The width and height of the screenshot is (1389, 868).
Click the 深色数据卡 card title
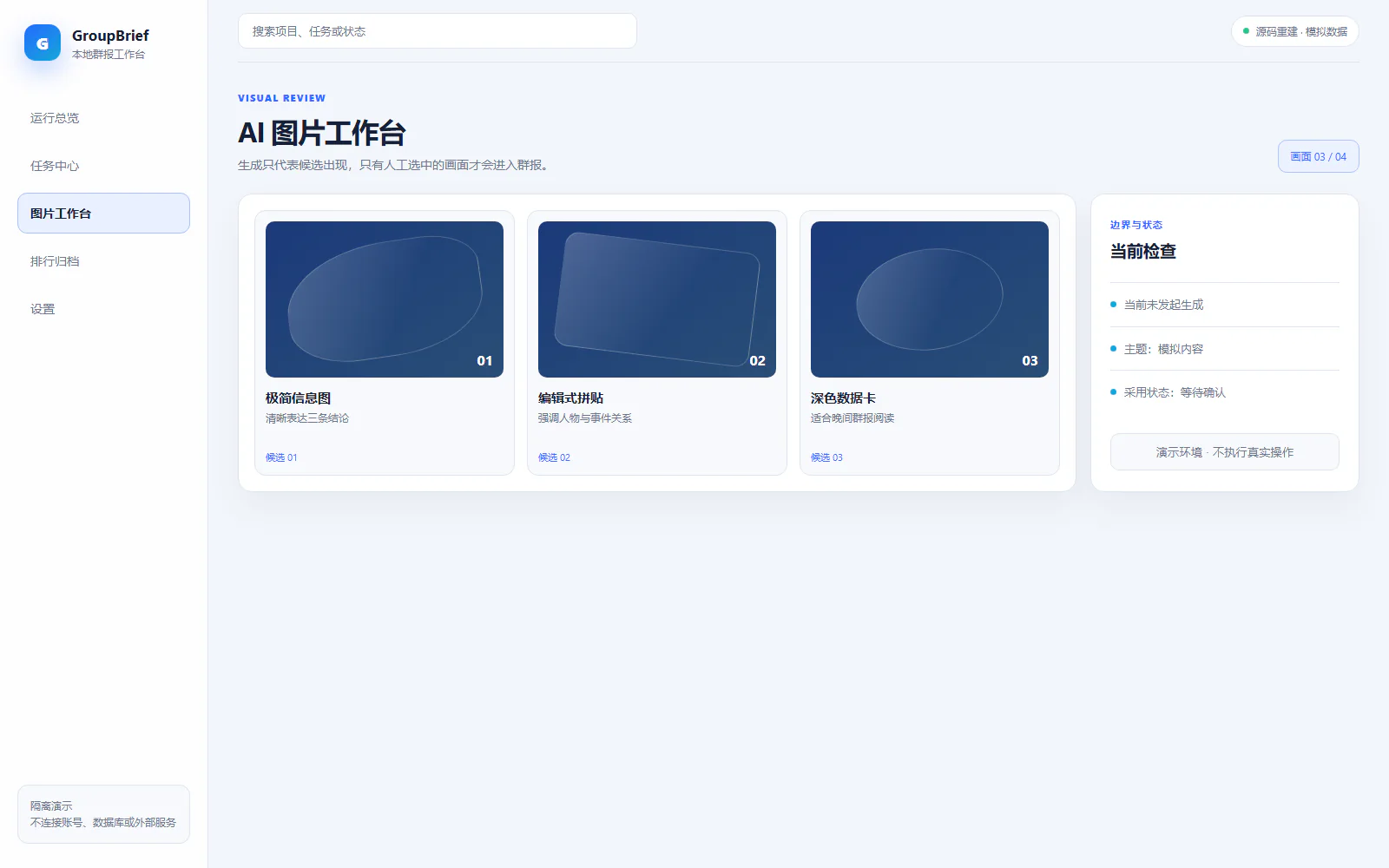843,398
